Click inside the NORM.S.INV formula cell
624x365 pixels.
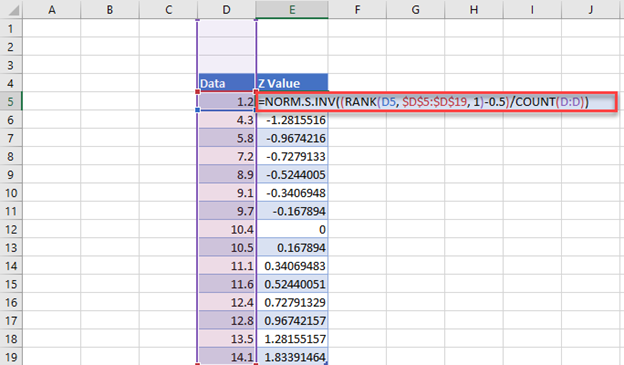point(437,102)
